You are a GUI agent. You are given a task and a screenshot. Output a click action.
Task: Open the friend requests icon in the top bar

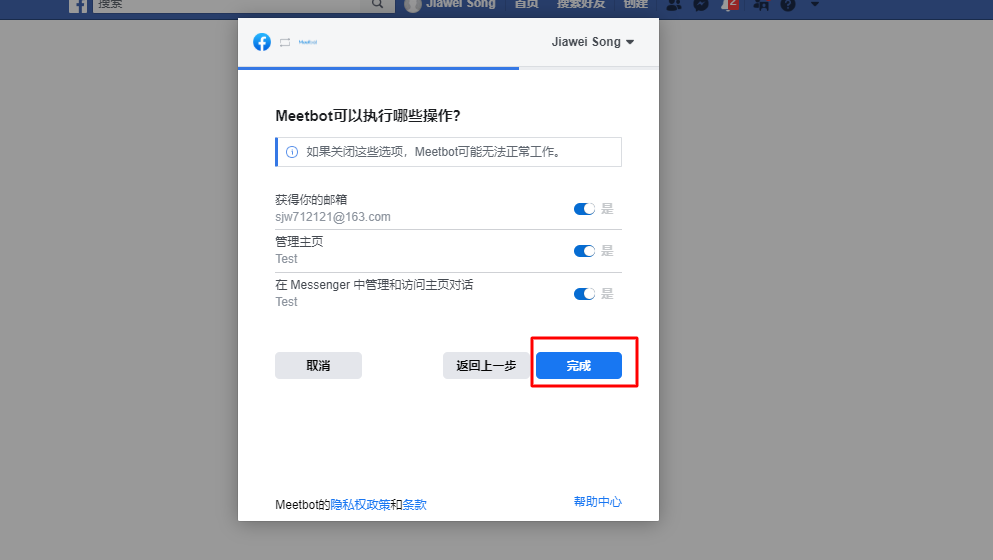coord(674,4)
